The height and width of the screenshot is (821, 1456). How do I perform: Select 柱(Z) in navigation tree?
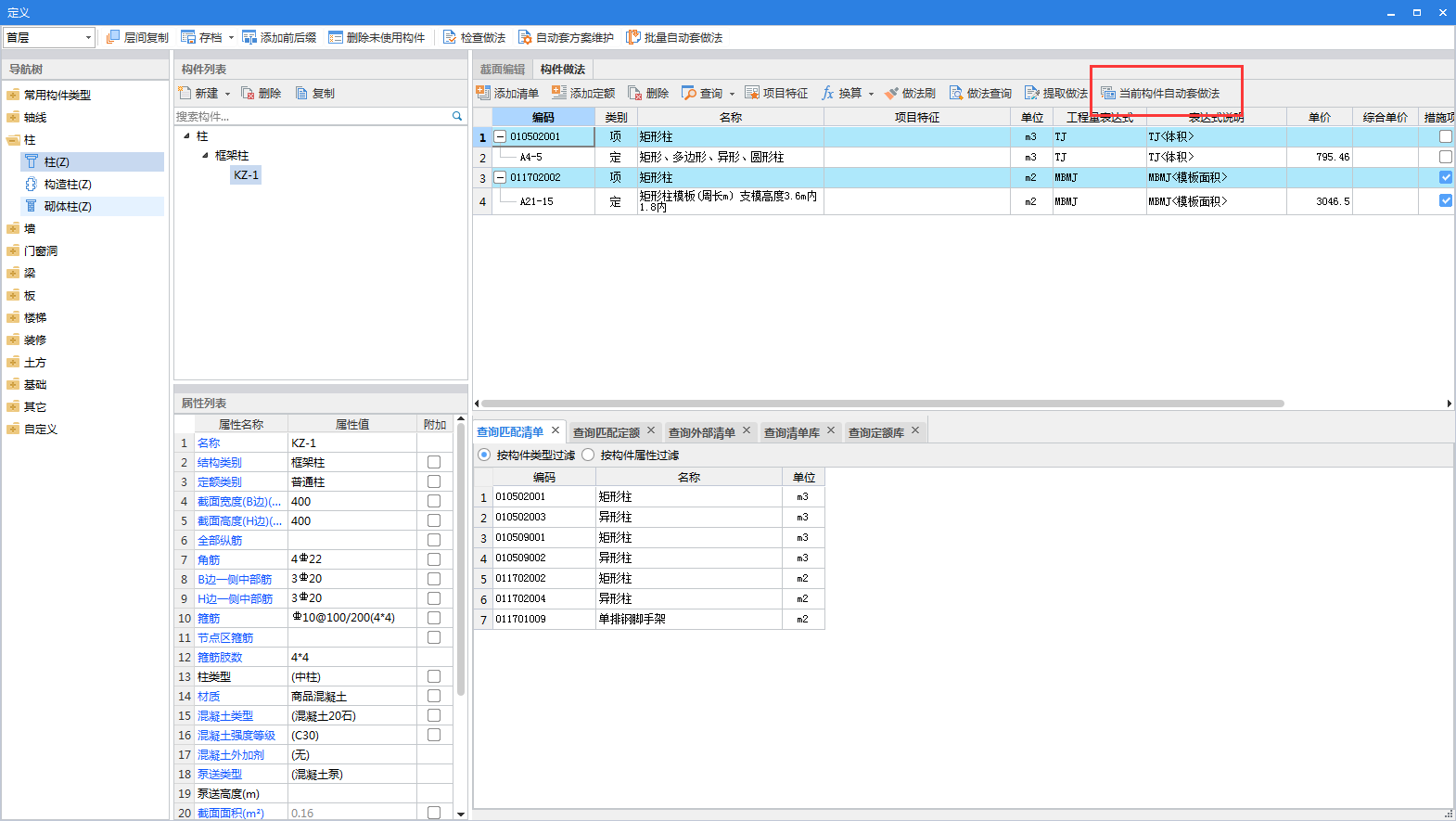click(x=93, y=161)
